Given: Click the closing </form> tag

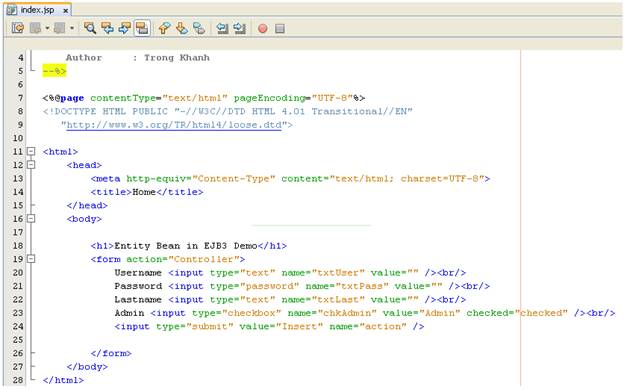Looking at the screenshot, I should coord(111,353).
